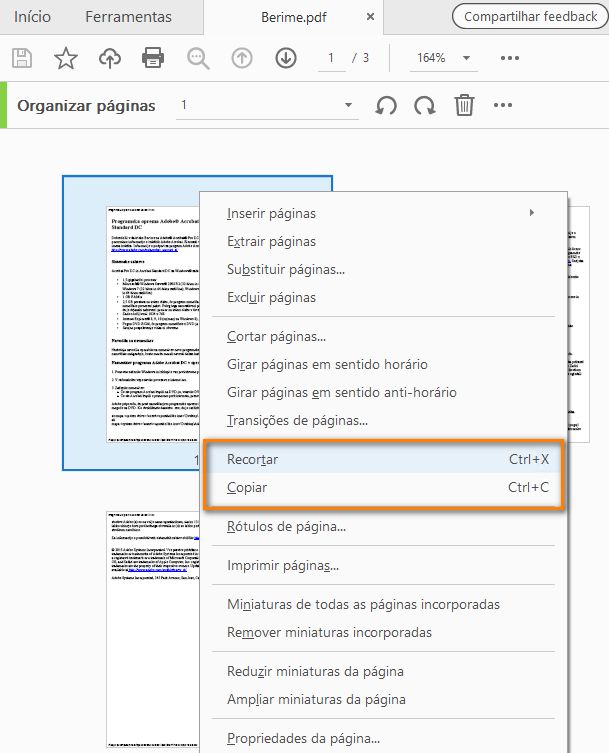609x753 pixels.
Task: Select Ampliar miniaturas da página
Action: pos(383,699)
